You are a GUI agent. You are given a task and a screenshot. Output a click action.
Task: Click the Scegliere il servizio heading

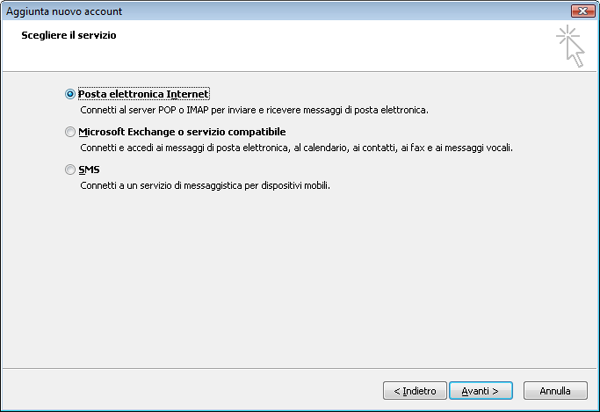coord(69,35)
